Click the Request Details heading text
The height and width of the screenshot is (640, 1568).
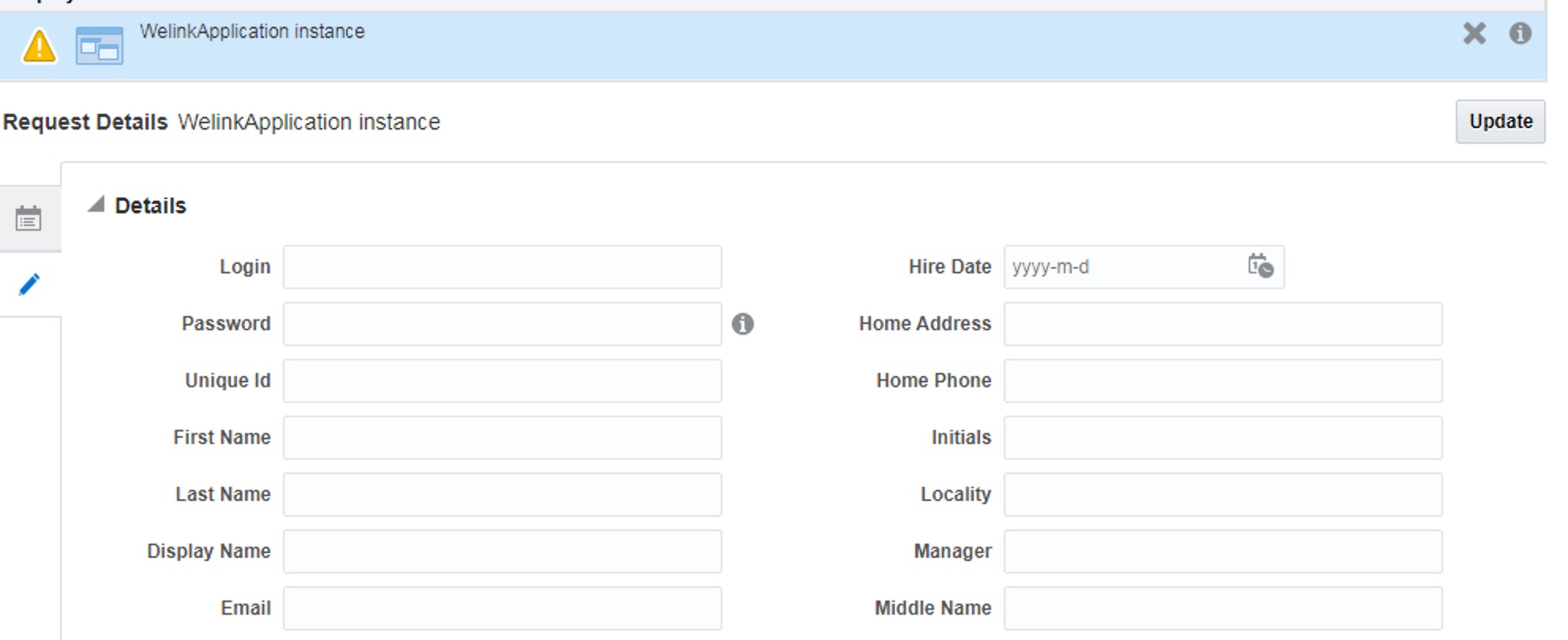[85, 122]
